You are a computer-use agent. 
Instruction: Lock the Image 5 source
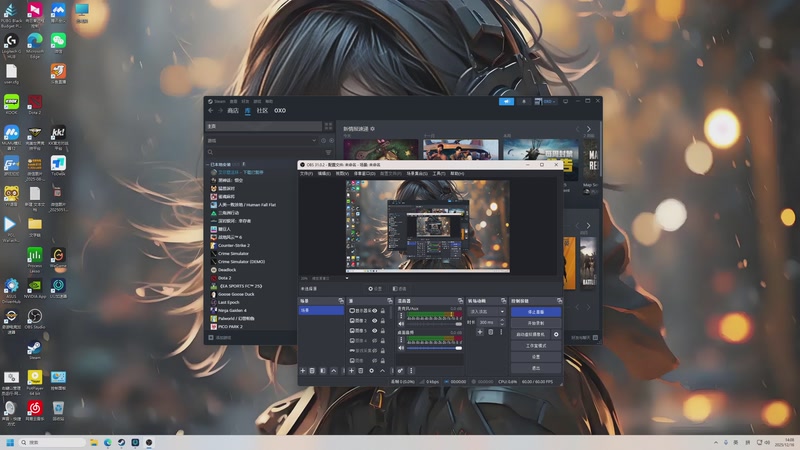383,331
